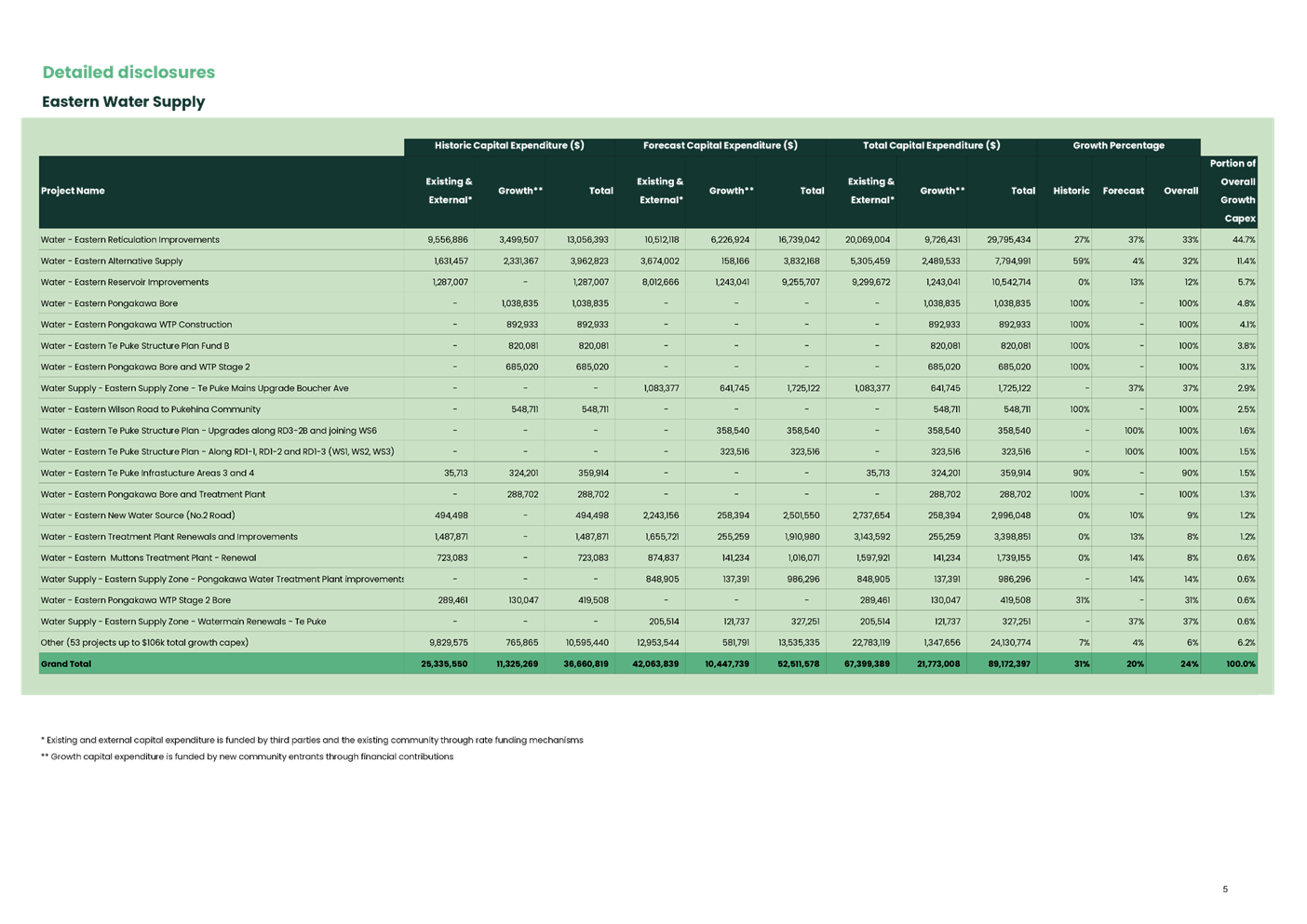Click the Forecast Capital Expenditure column group header

click(x=721, y=145)
